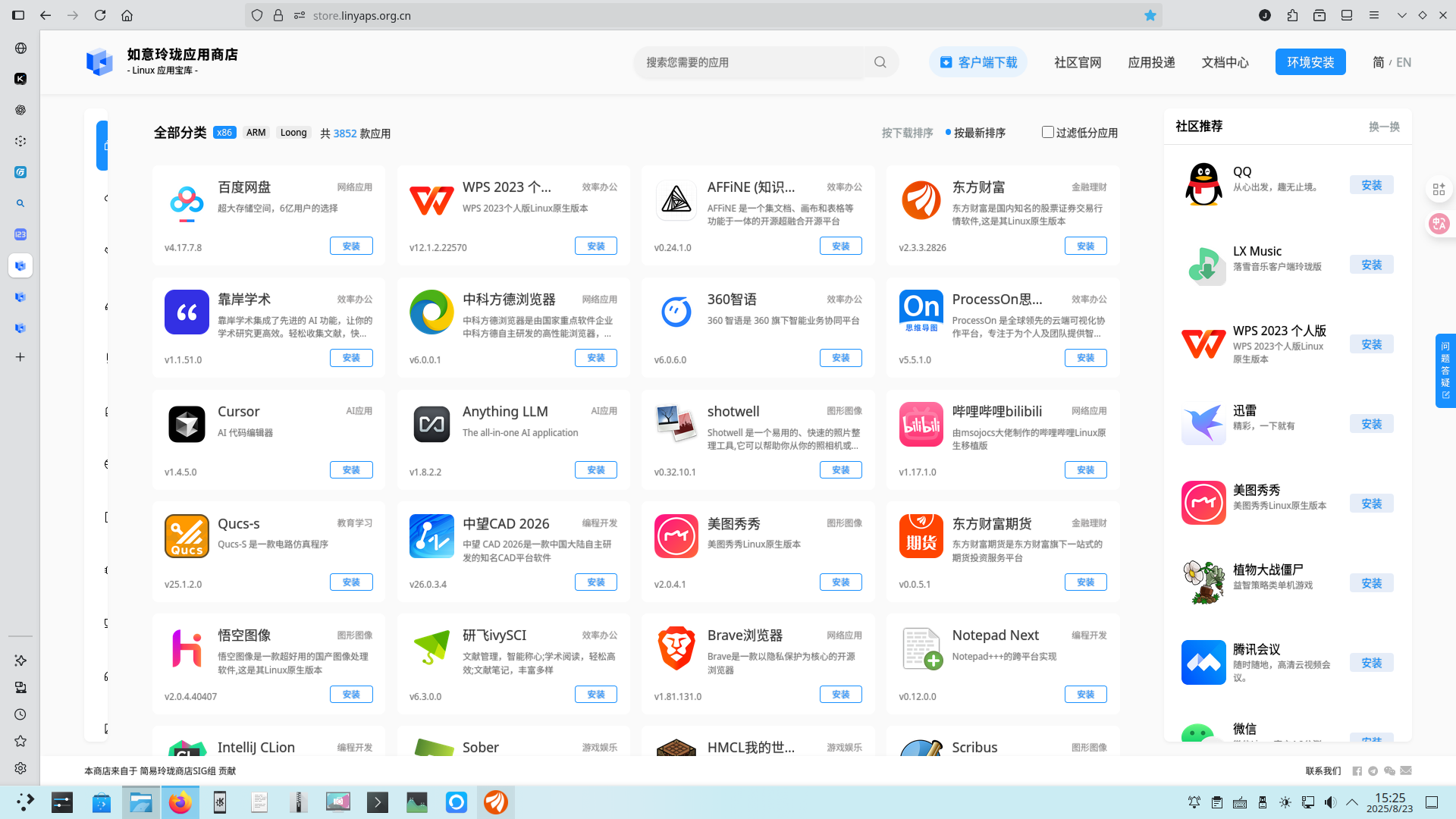Select sort by newest radio option
Image resolution: width=1456 pixels, height=819 pixels.
[975, 133]
